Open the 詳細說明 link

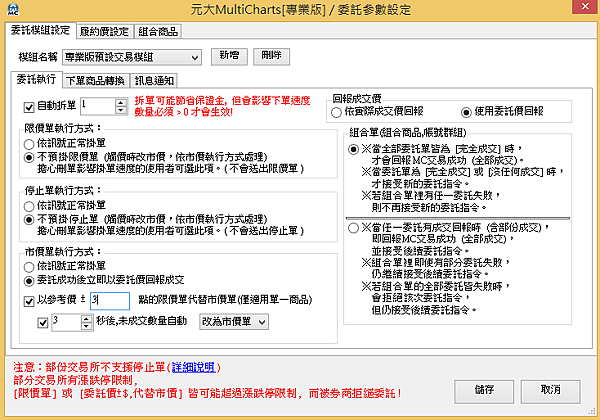tap(193, 368)
